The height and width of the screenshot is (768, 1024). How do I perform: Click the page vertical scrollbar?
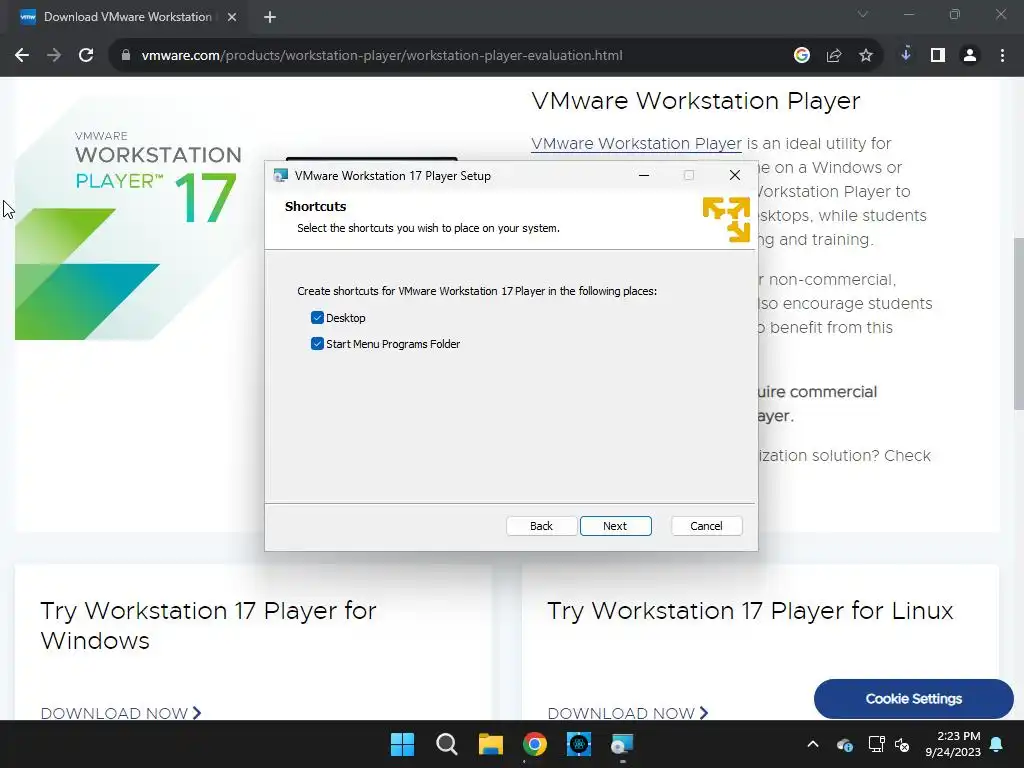[1018, 323]
